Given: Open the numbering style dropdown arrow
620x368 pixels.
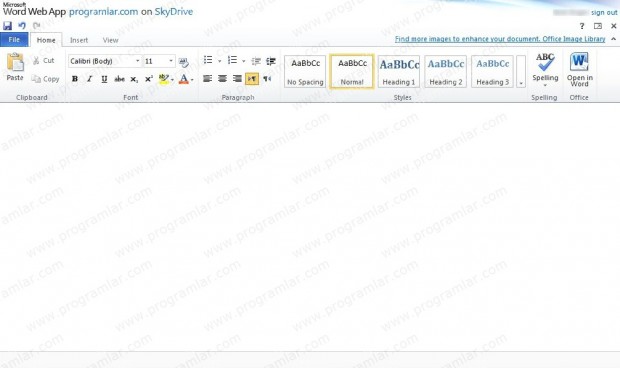Looking at the screenshot, I should (x=244, y=61).
